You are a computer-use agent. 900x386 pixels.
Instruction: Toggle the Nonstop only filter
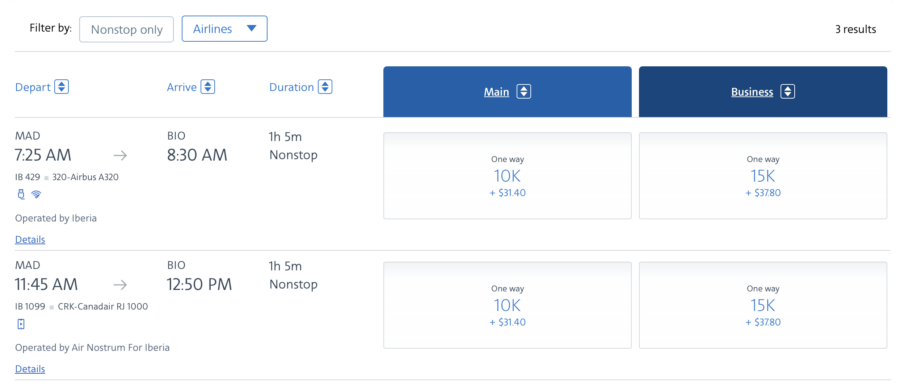click(126, 29)
